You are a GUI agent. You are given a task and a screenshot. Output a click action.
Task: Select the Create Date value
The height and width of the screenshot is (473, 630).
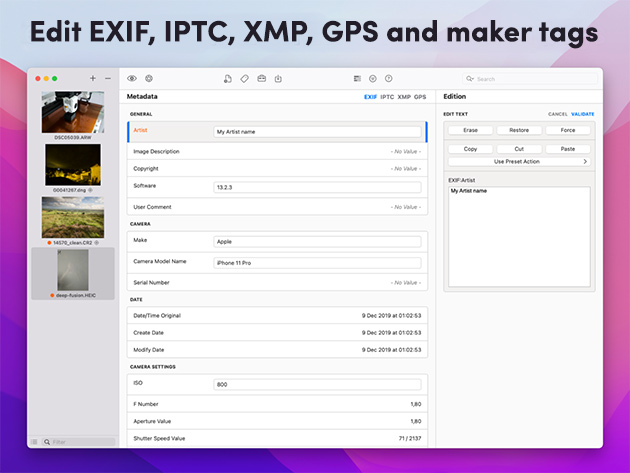pos(391,333)
